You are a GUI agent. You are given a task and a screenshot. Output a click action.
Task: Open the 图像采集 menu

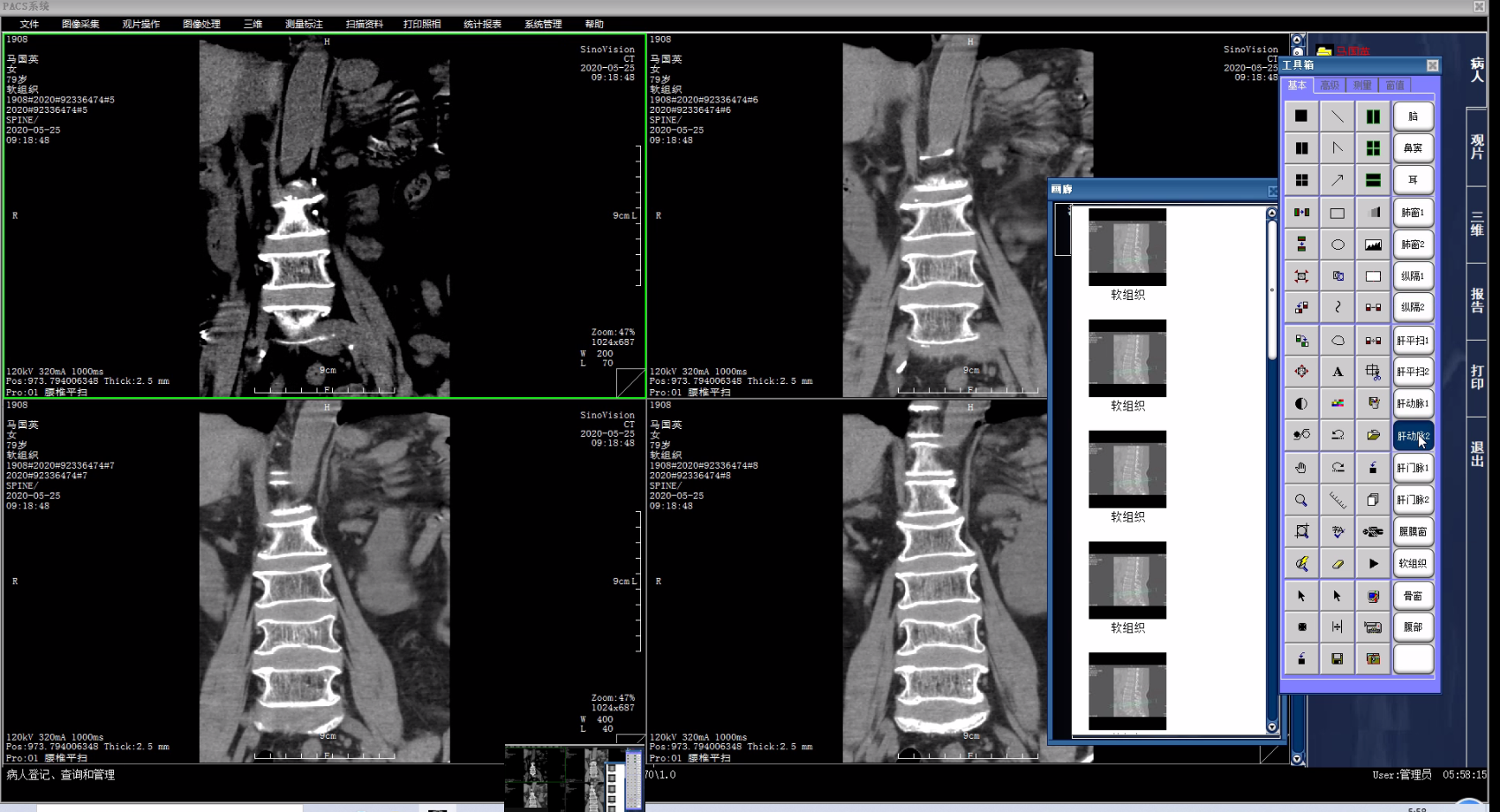click(80, 24)
